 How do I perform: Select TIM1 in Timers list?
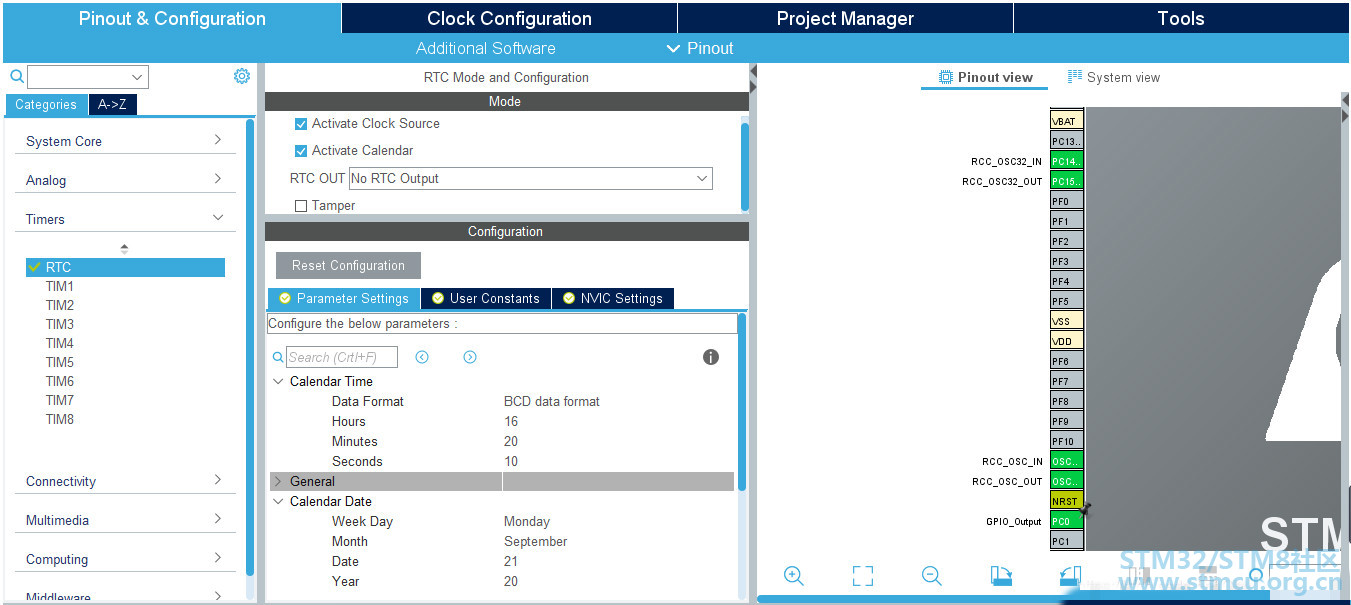coord(60,286)
